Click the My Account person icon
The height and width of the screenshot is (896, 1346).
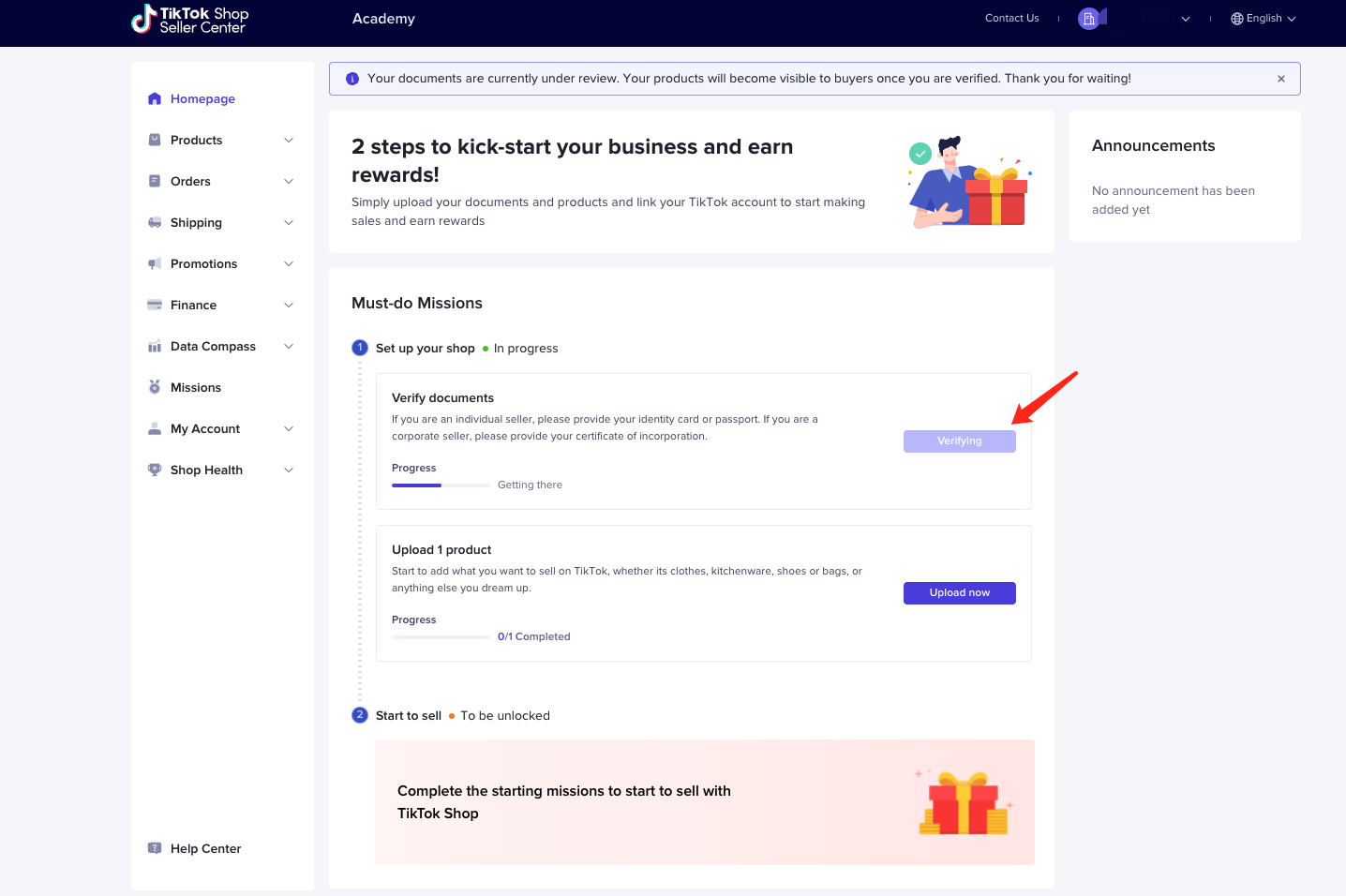click(x=155, y=428)
